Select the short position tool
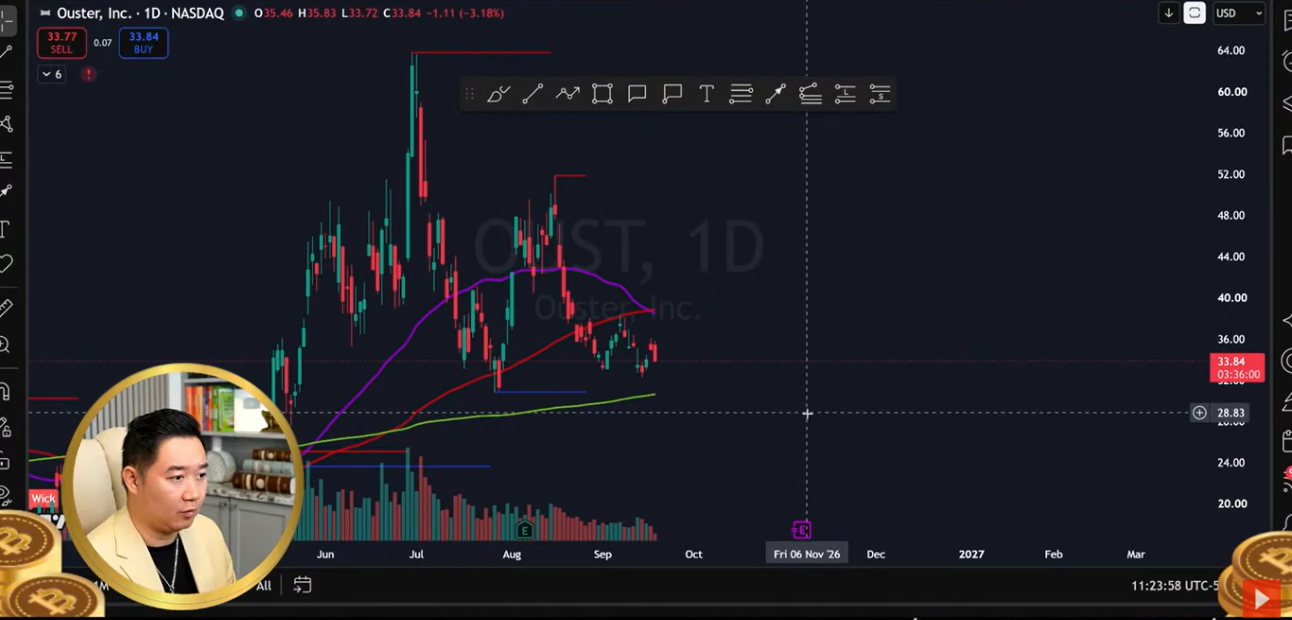The width and height of the screenshot is (1292, 620). coord(880,94)
